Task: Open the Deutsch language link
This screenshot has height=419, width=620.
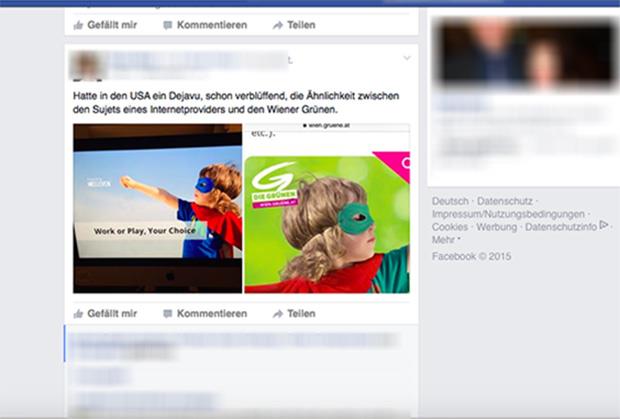Action: coord(450,201)
